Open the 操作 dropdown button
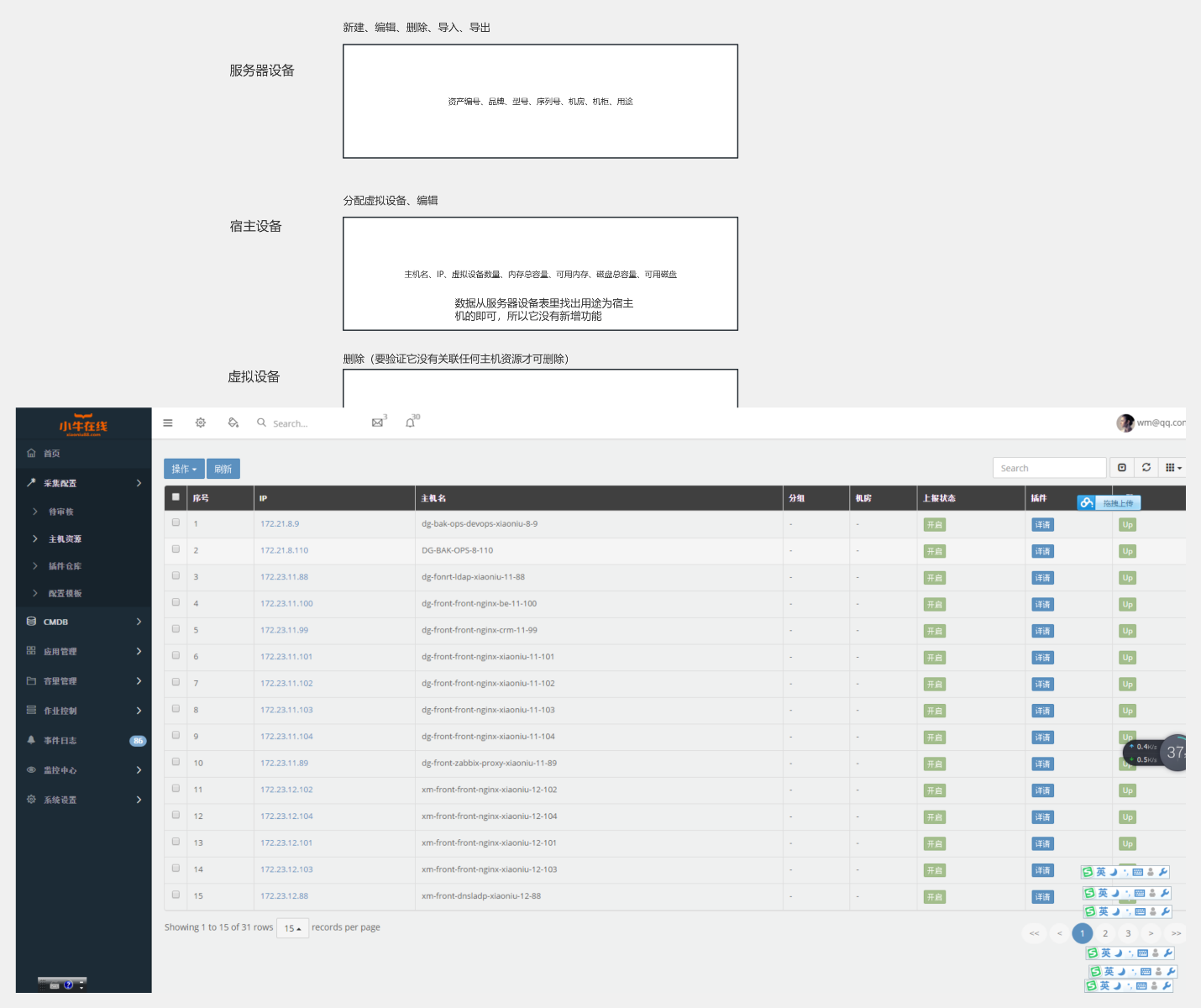This screenshot has width=1201, height=1008. click(x=184, y=469)
